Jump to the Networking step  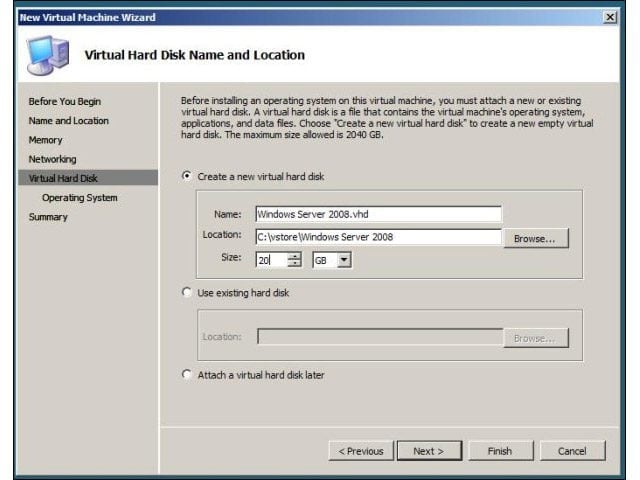point(52,159)
